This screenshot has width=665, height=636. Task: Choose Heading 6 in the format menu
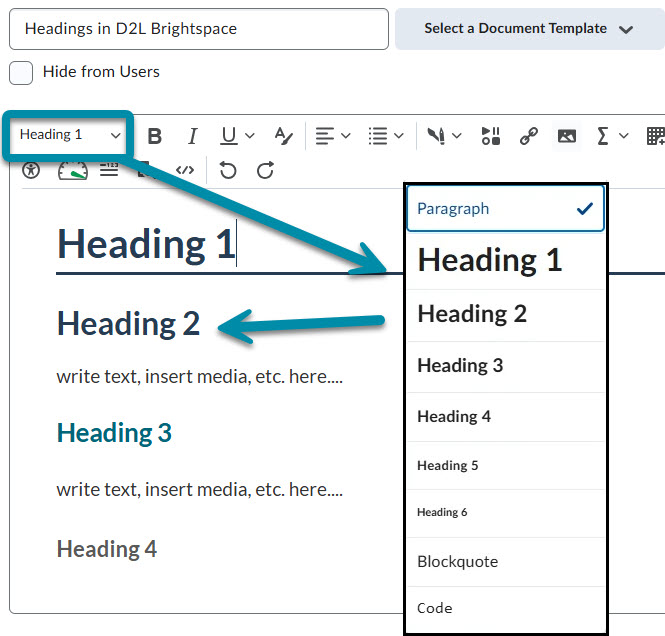click(505, 513)
